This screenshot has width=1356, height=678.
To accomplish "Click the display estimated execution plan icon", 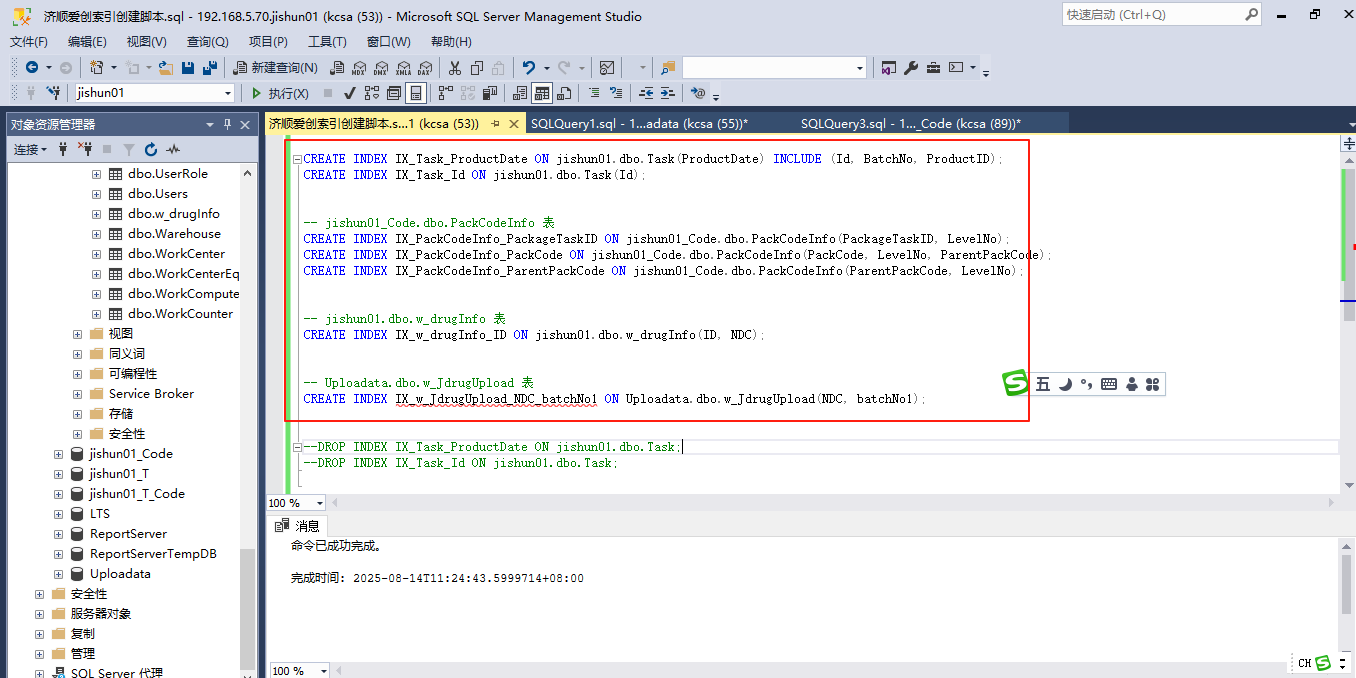I will click(x=371, y=93).
